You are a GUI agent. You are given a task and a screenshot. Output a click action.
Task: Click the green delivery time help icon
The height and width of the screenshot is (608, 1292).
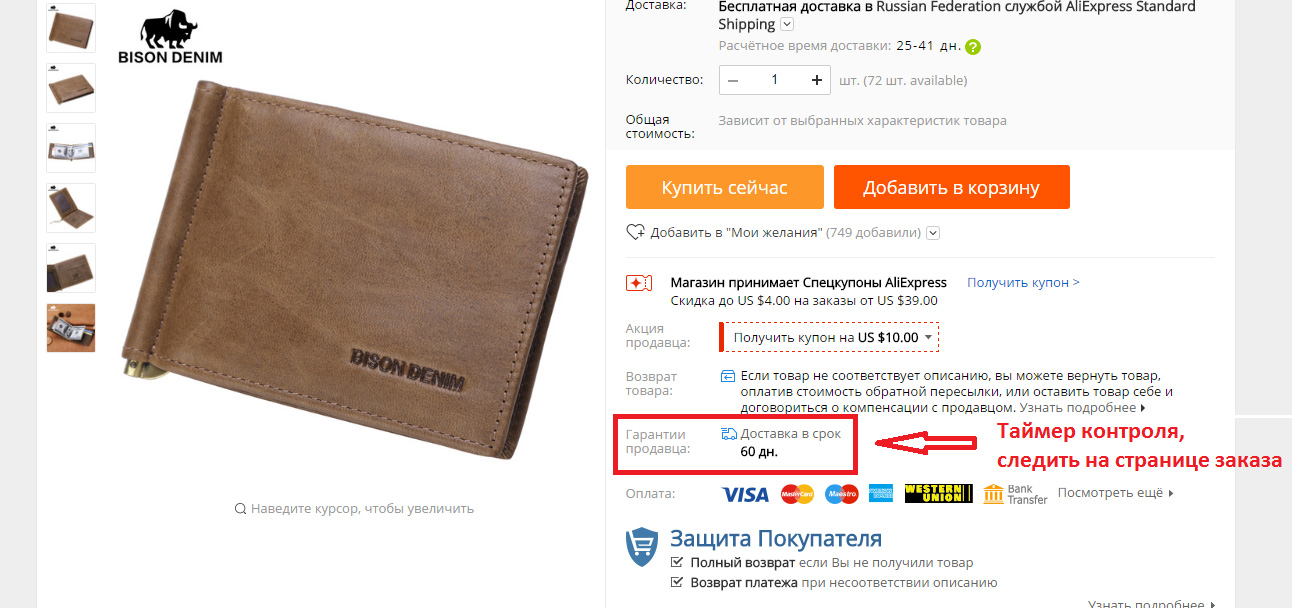coord(973,47)
